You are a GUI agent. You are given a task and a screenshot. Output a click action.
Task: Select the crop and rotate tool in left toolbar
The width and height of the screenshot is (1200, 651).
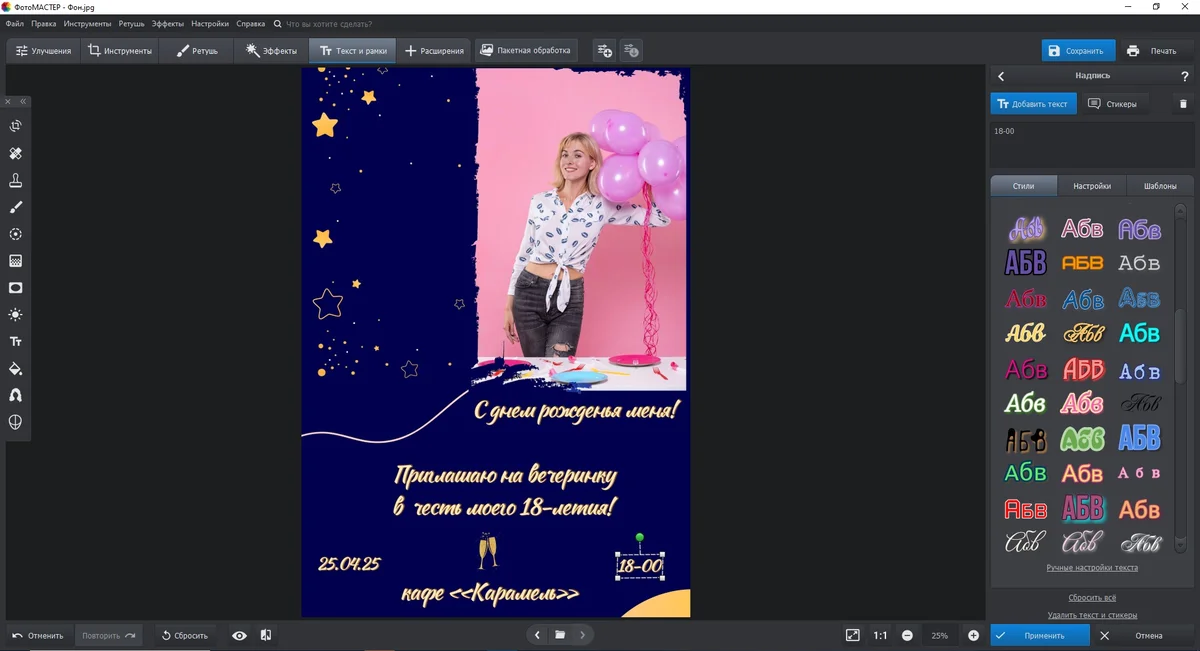[16, 126]
